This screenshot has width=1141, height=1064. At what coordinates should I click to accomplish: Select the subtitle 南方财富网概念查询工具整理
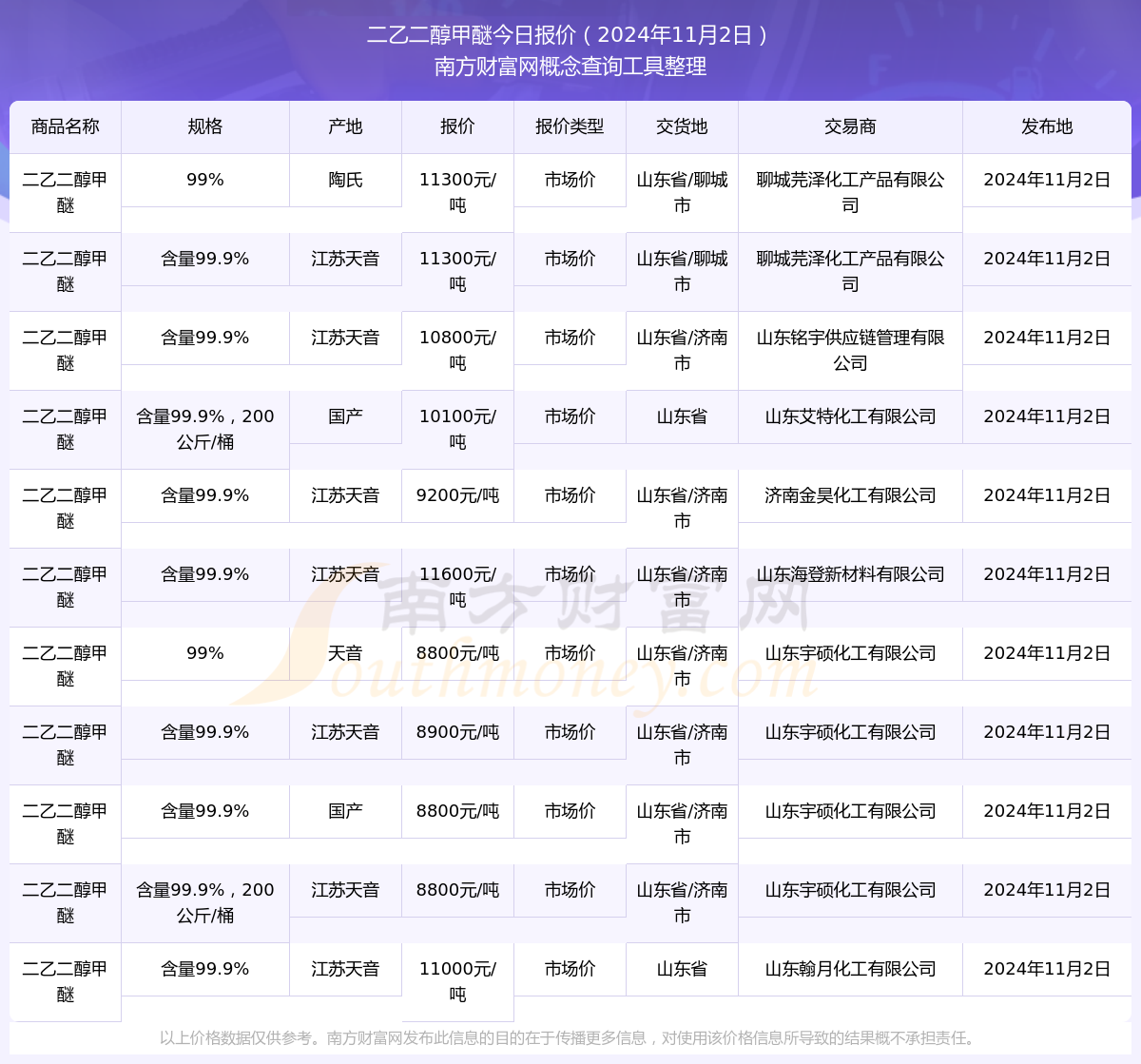point(570,67)
